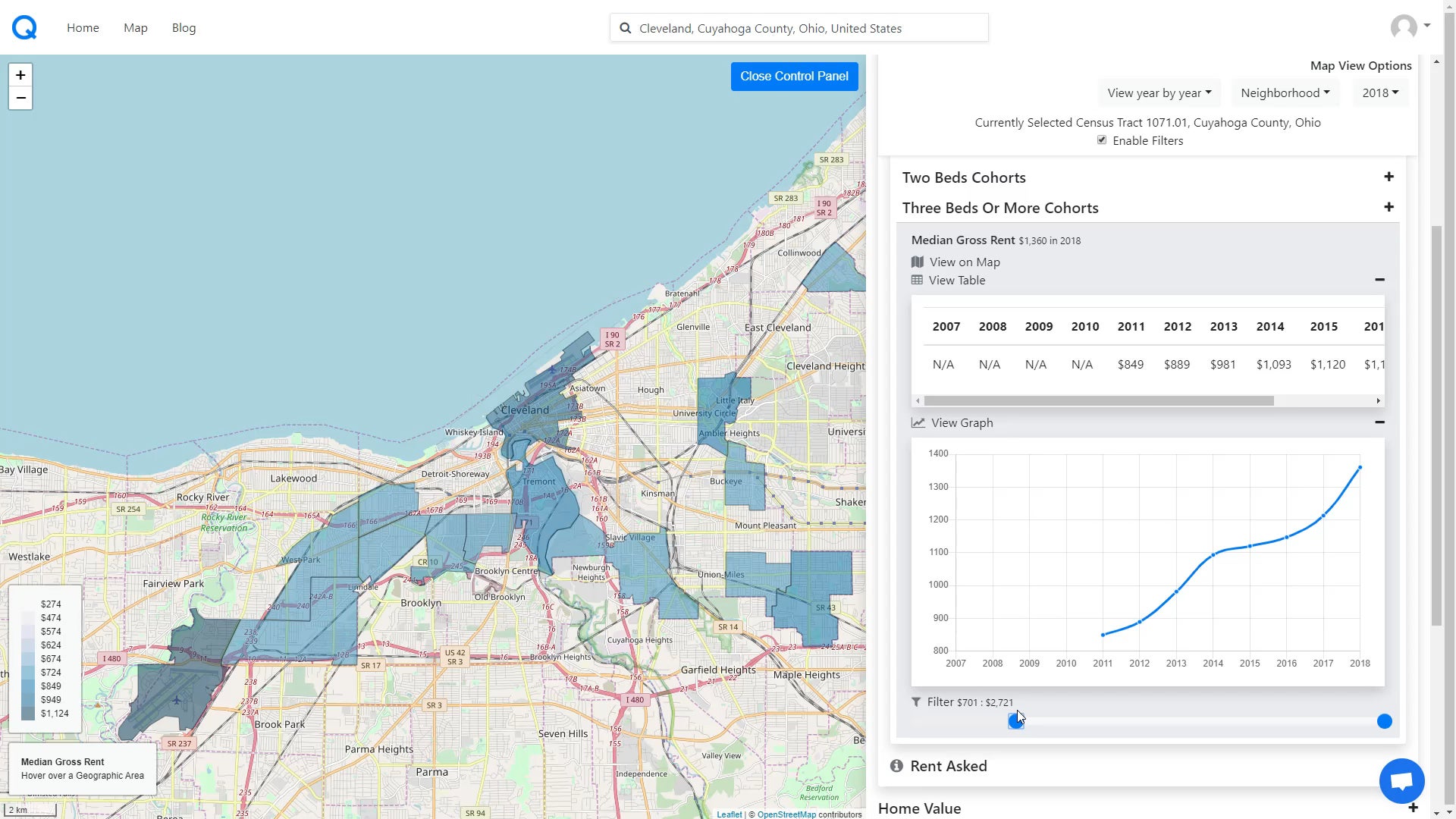This screenshot has height=819, width=1456.
Task: Collapse the View Graph section
Action: (1380, 421)
